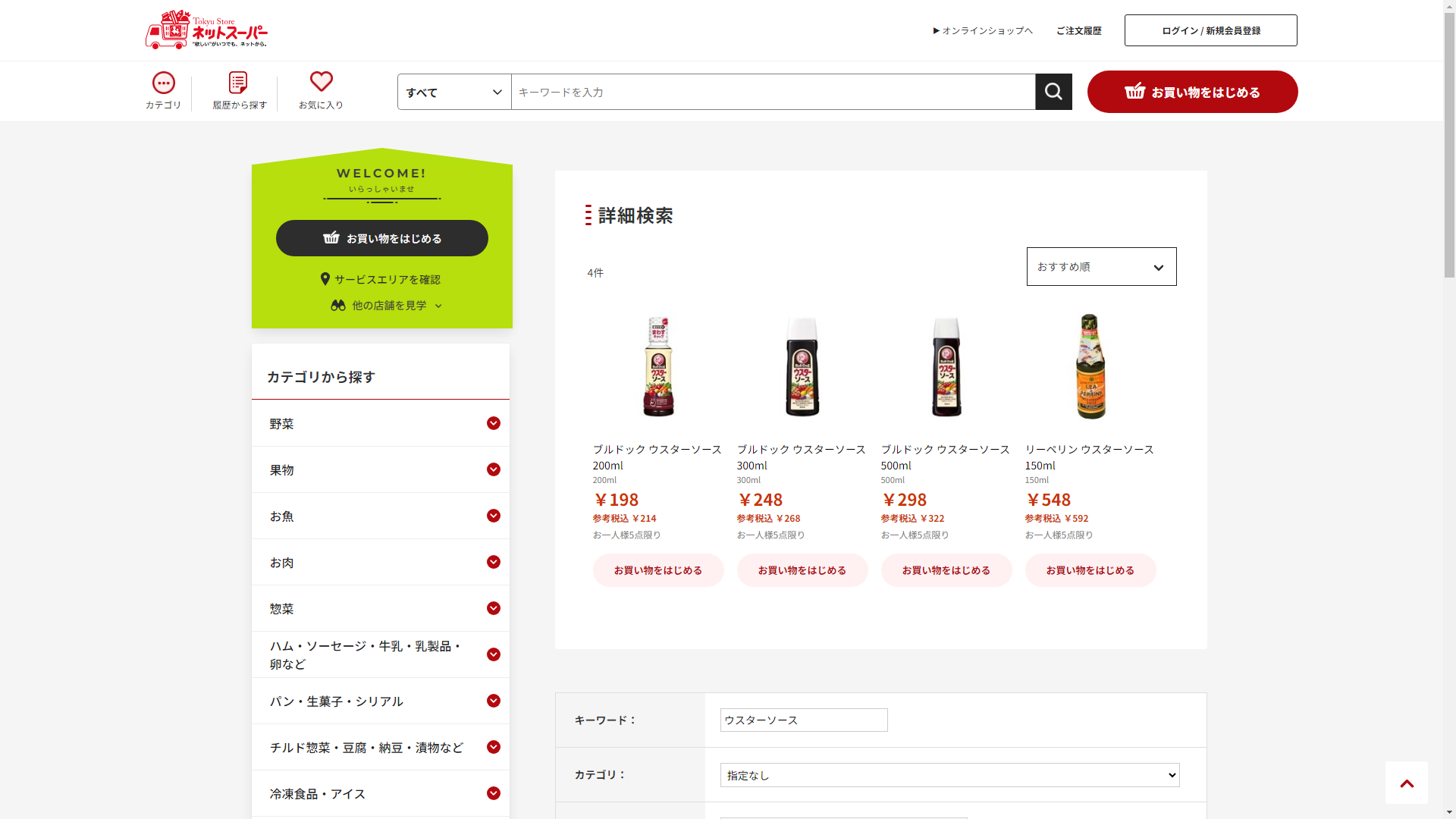
Task: Open the すべて search scope dropdown
Action: tap(453, 92)
